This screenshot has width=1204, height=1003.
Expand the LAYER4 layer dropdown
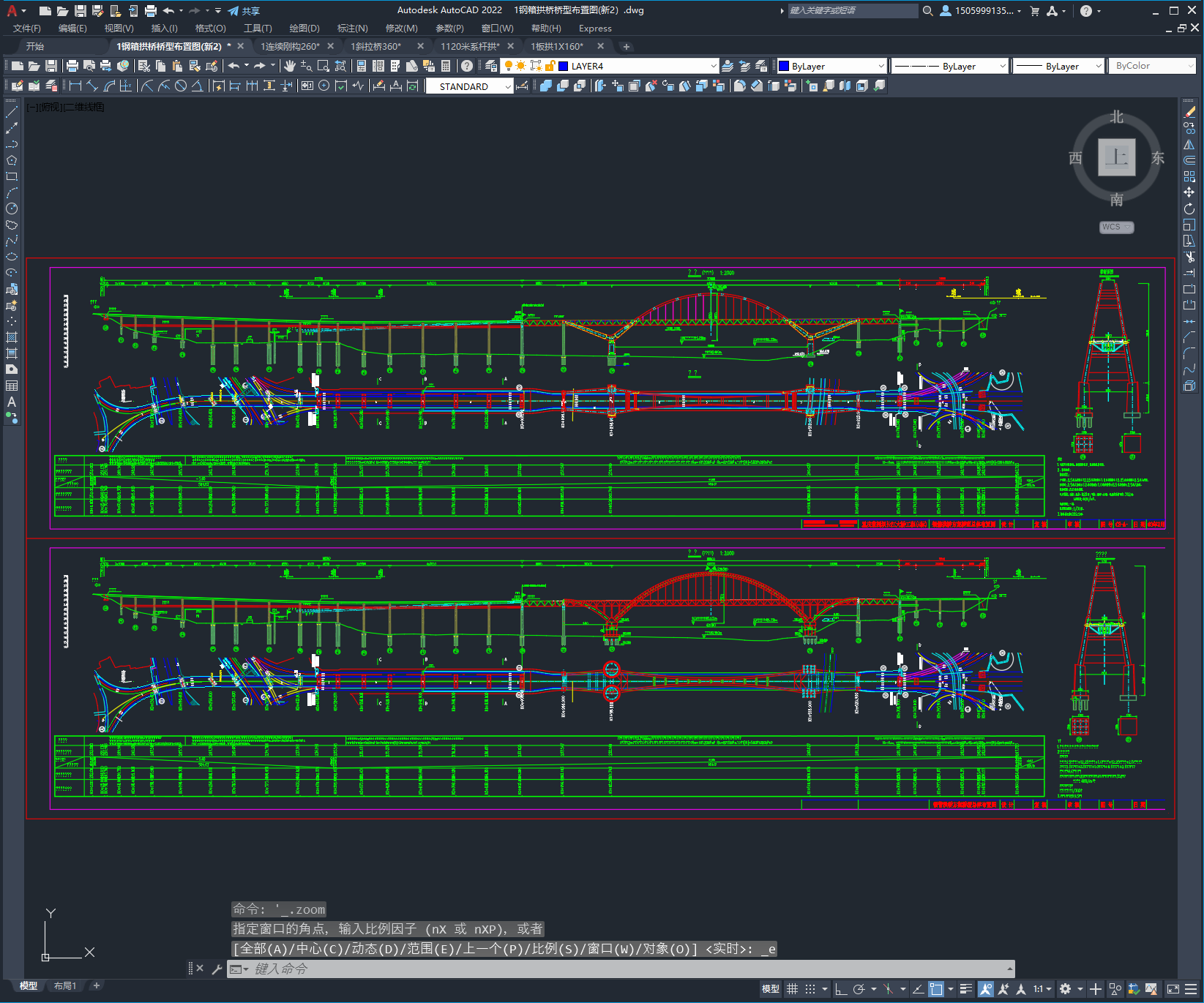713,66
